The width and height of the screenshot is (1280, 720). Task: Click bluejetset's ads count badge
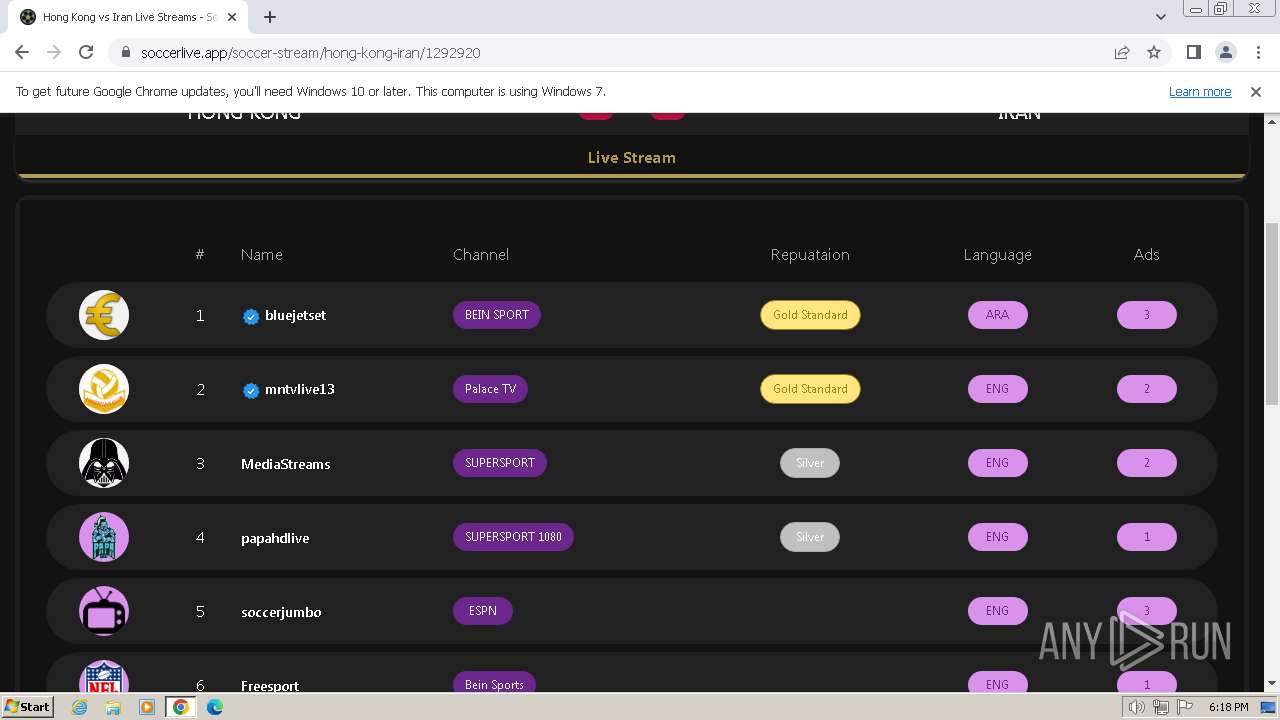point(1147,315)
